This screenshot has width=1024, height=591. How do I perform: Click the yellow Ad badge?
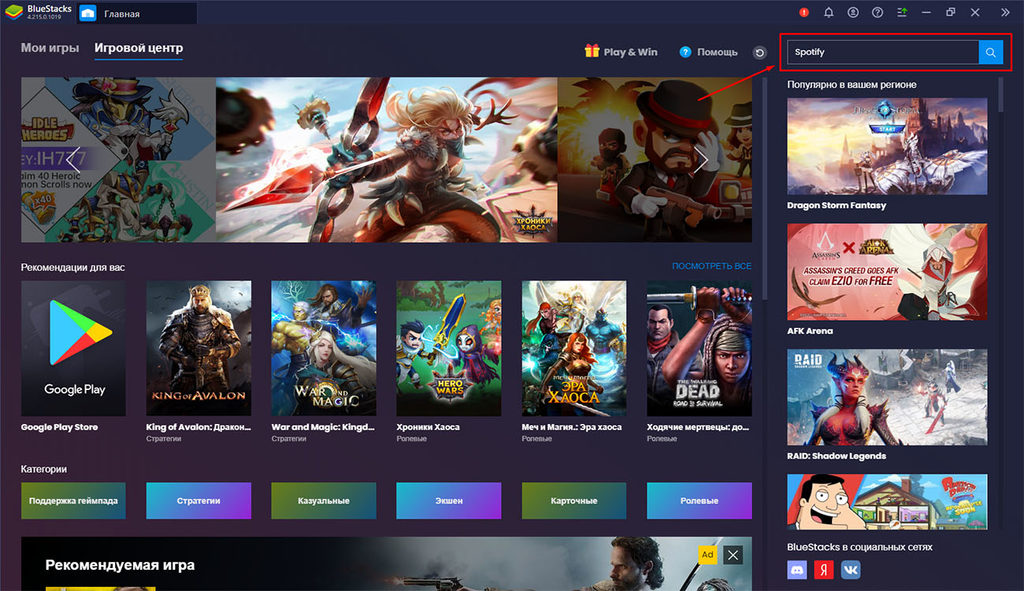point(707,555)
